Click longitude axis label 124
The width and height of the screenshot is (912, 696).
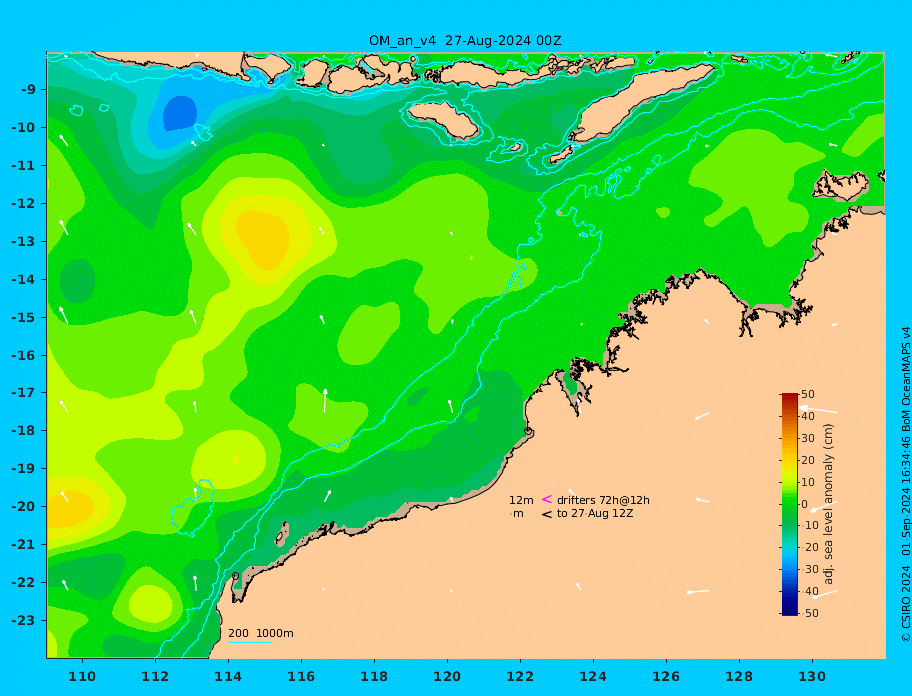(x=593, y=676)
